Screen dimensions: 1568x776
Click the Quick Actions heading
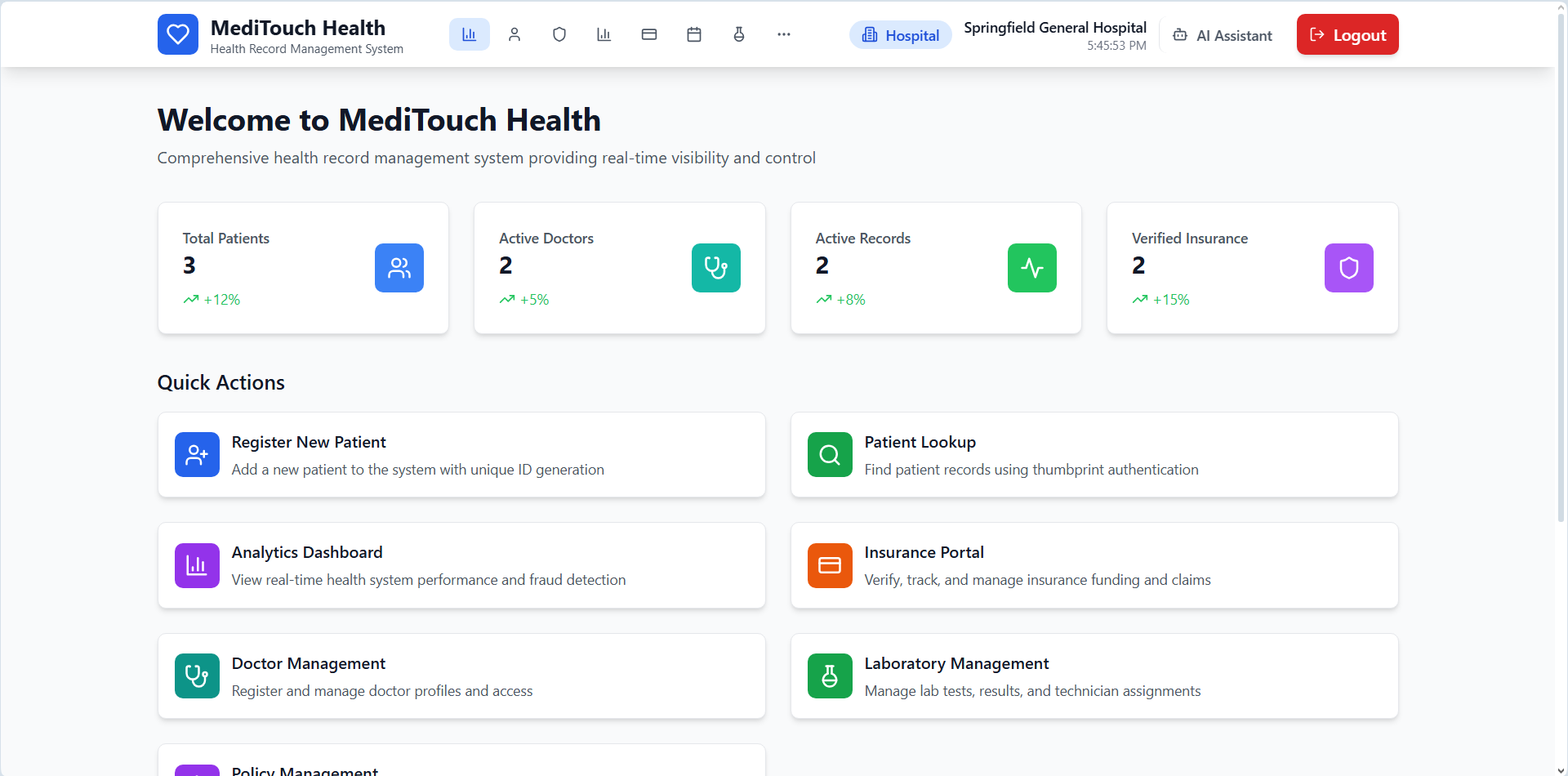click(221, 382)
